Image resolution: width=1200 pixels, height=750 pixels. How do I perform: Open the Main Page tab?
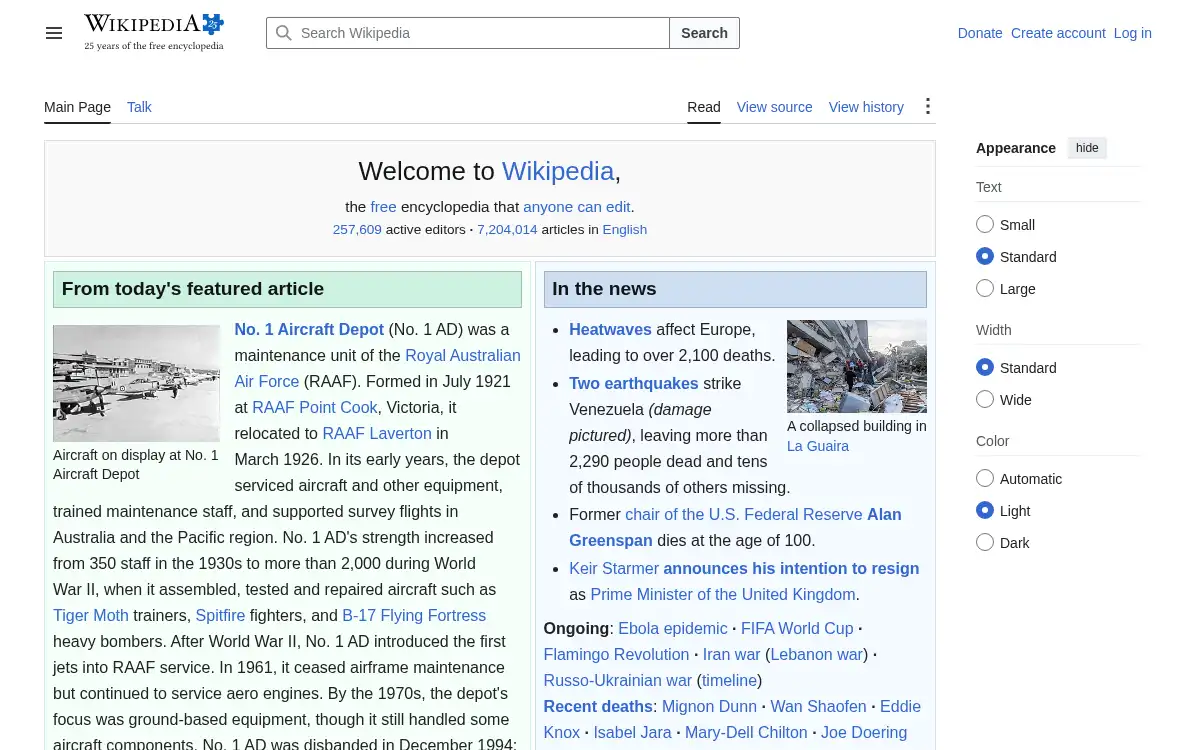[x=77, y=107]
